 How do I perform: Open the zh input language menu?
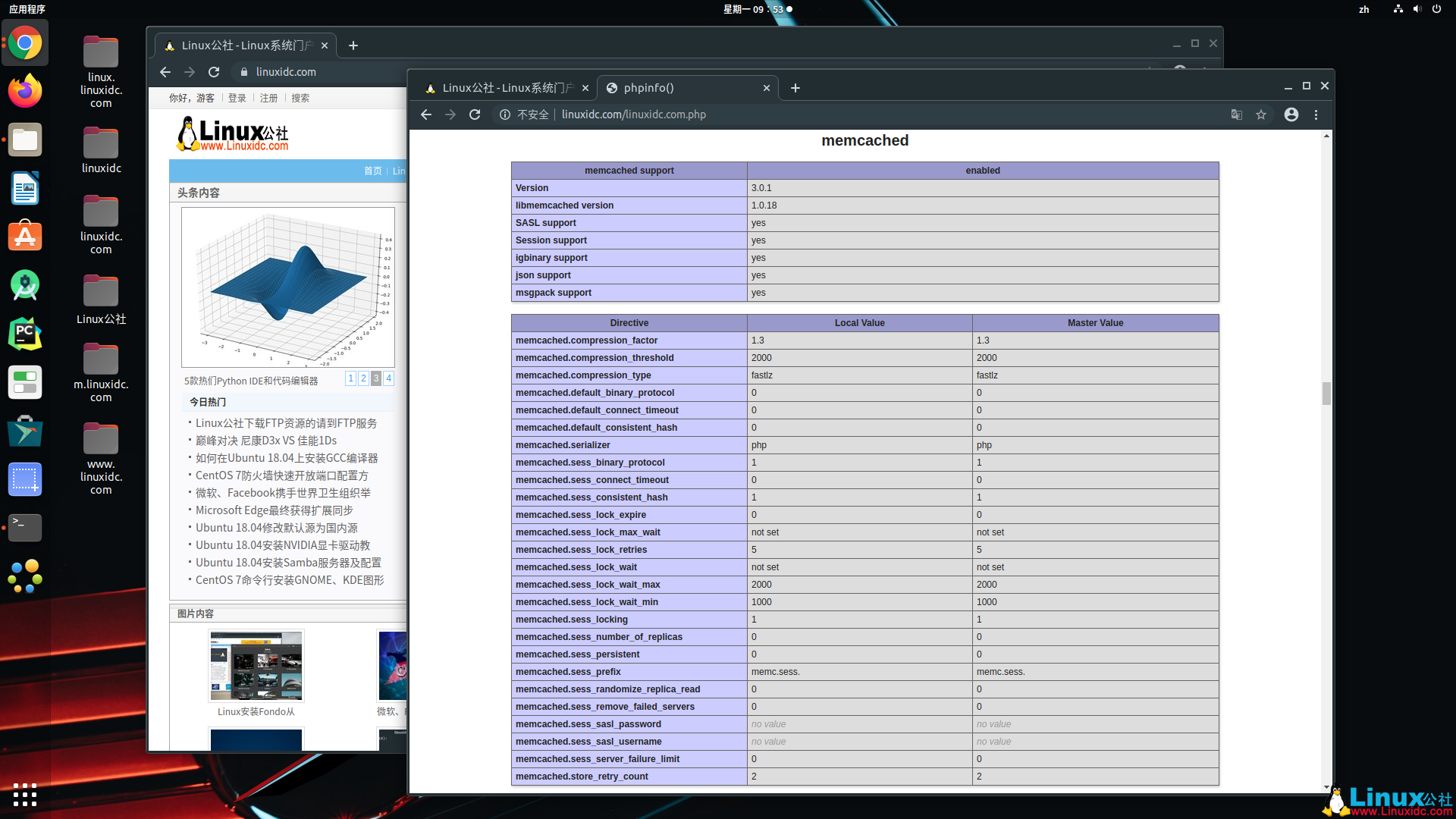1364,9
